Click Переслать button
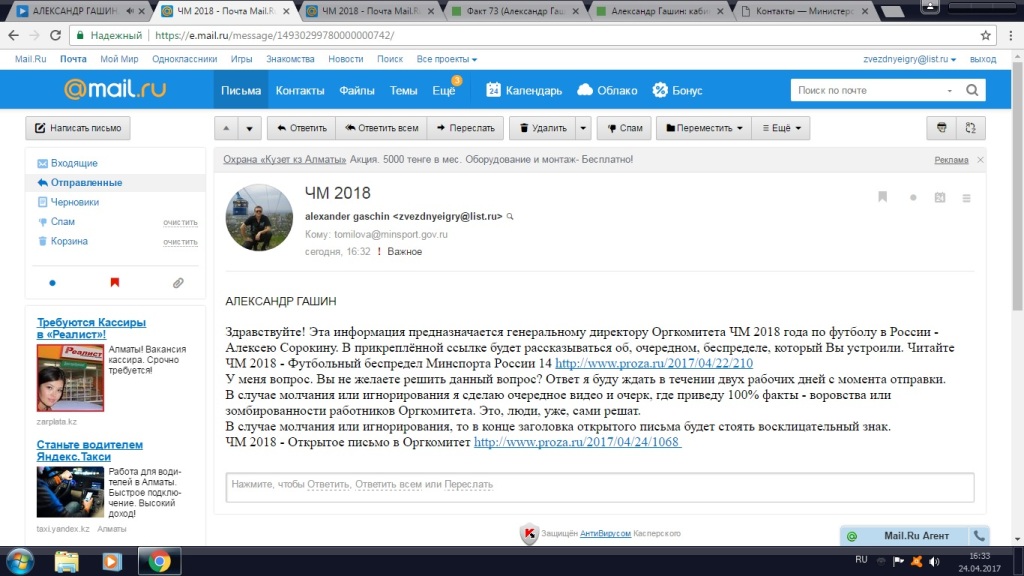Screen dimensions: 1024x576 [x=465, y=128]
